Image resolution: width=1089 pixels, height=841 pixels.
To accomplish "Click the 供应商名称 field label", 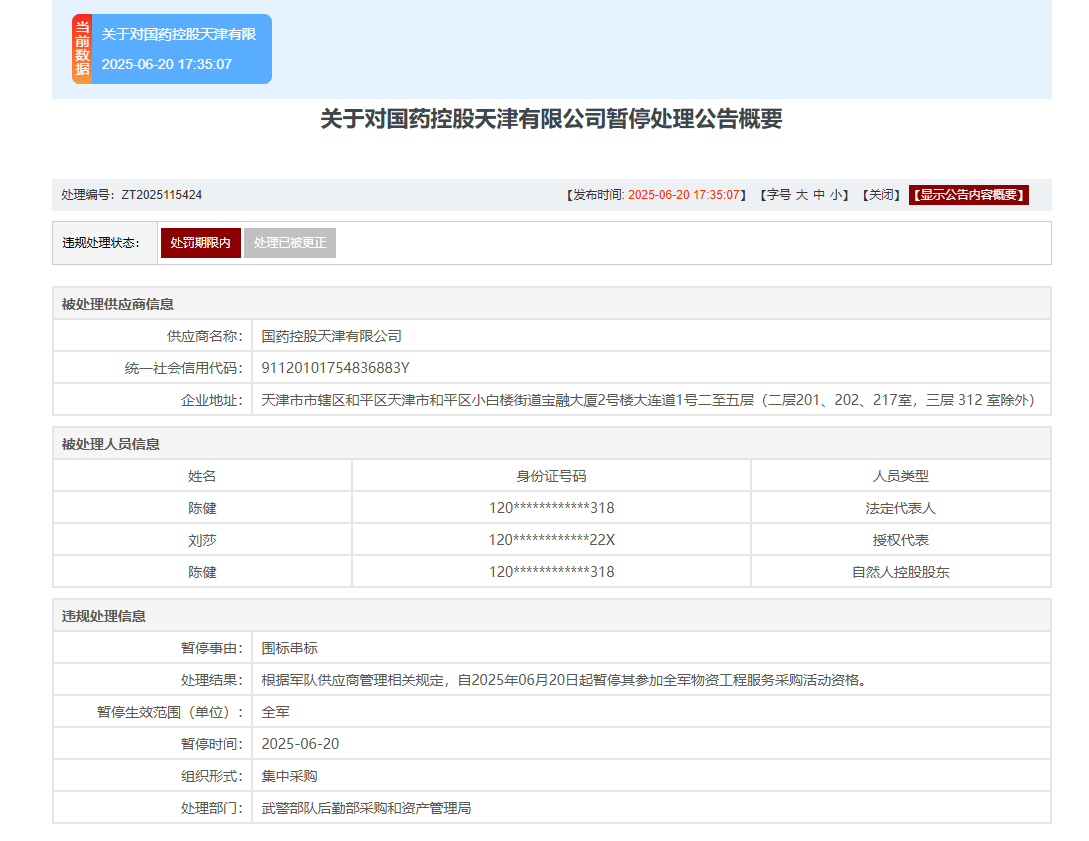I will point(205,336).
